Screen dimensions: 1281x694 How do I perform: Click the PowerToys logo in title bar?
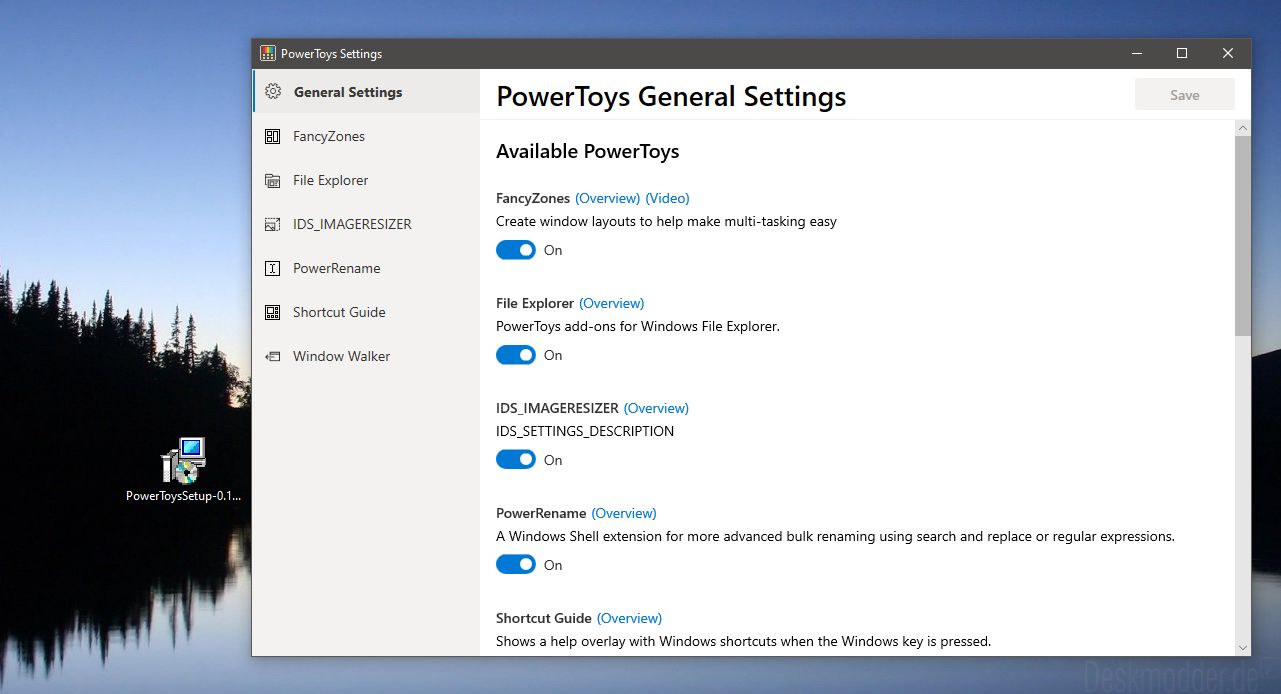point(268,54)
